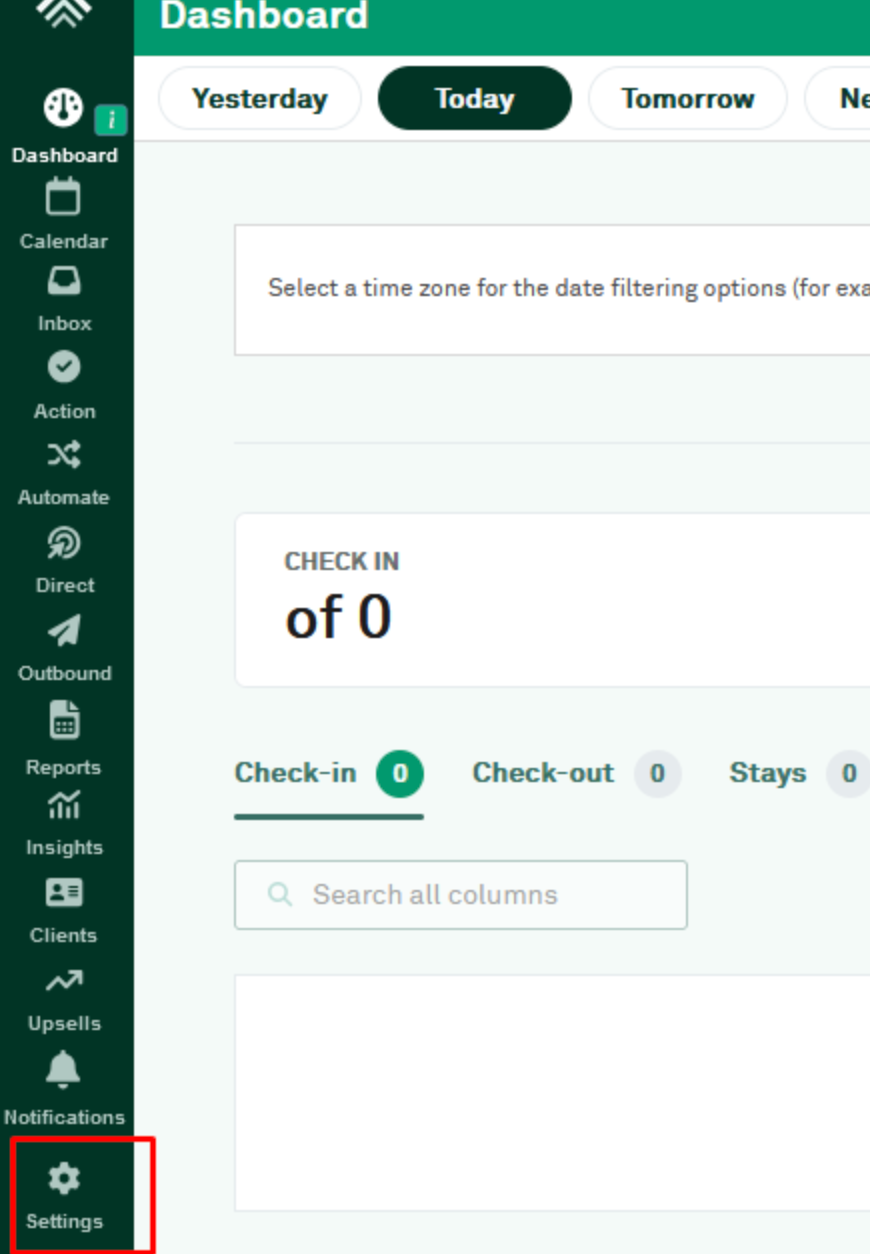Screen dimensions: 870x1254
Task: Open the Inbox tray icon
Action: click(64, 282)
